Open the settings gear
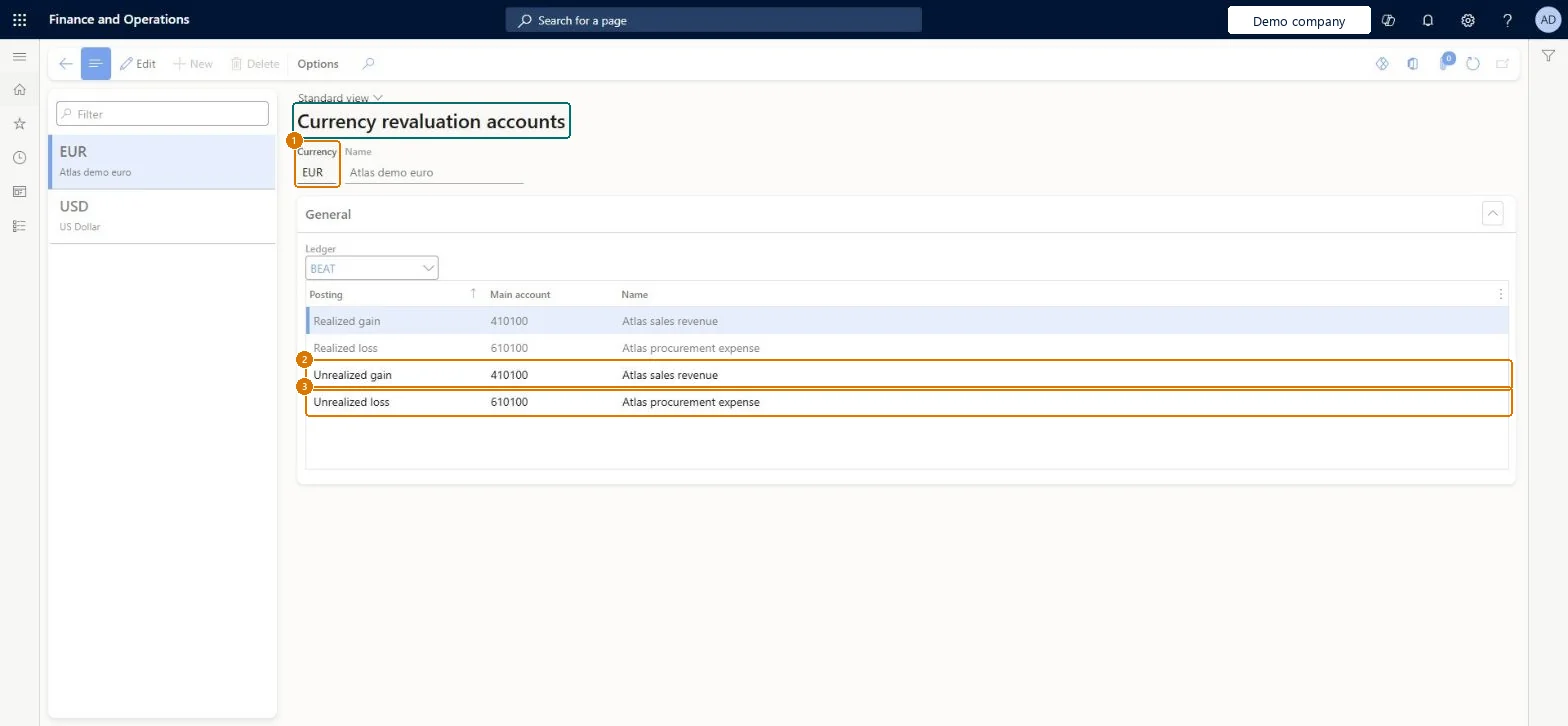Image resolution: width=1568 pixels, height=726 pixels. coord(1468,20)
